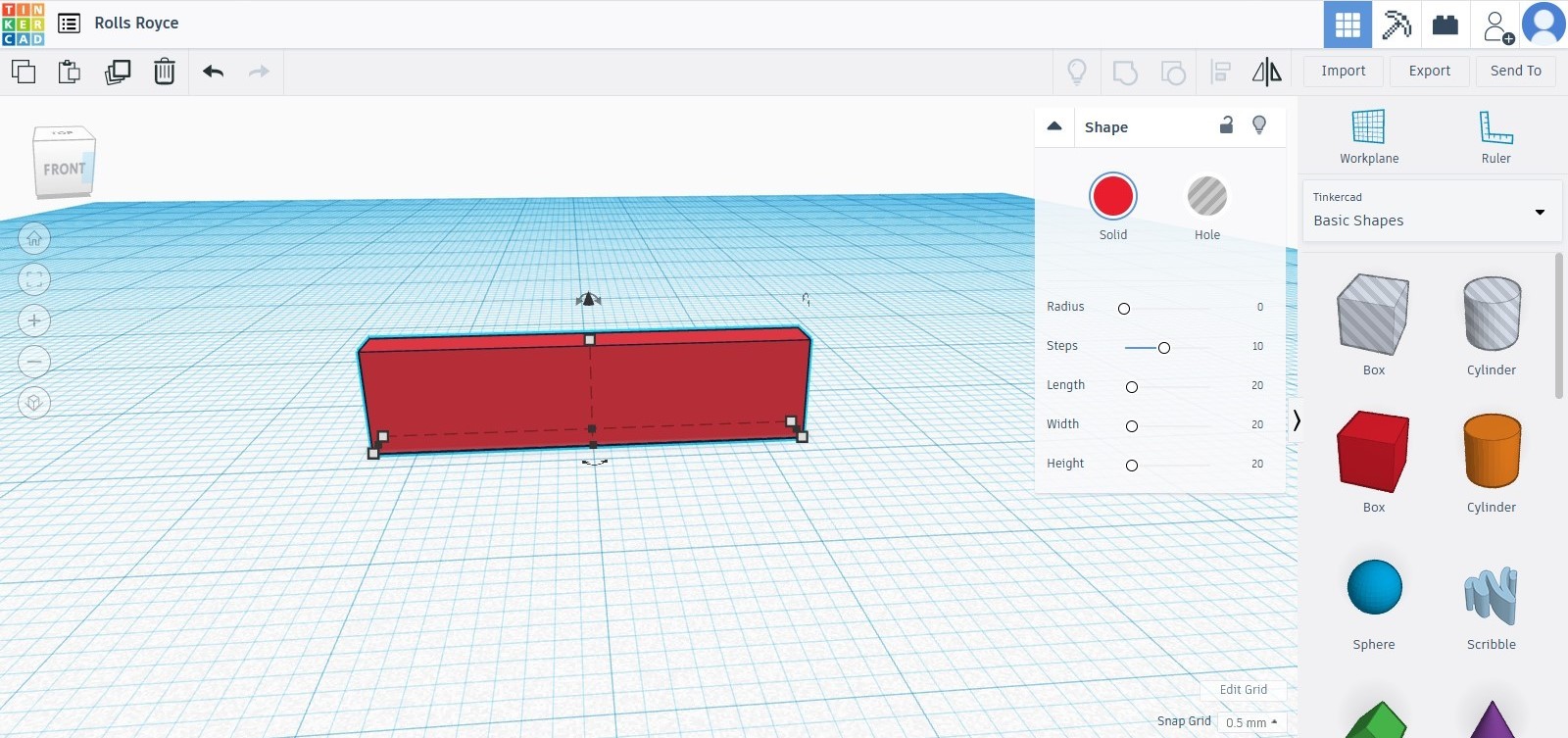
Task: Duplicate and repeat the selected shape
Action: point(118,72)
